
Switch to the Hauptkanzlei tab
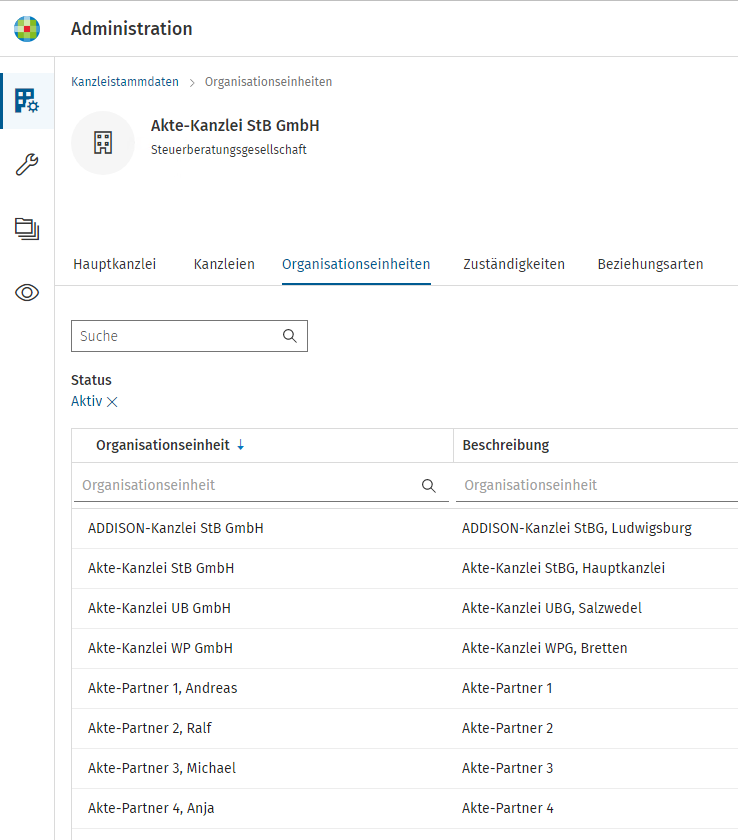pyautogui.click(x=115, y=264)
